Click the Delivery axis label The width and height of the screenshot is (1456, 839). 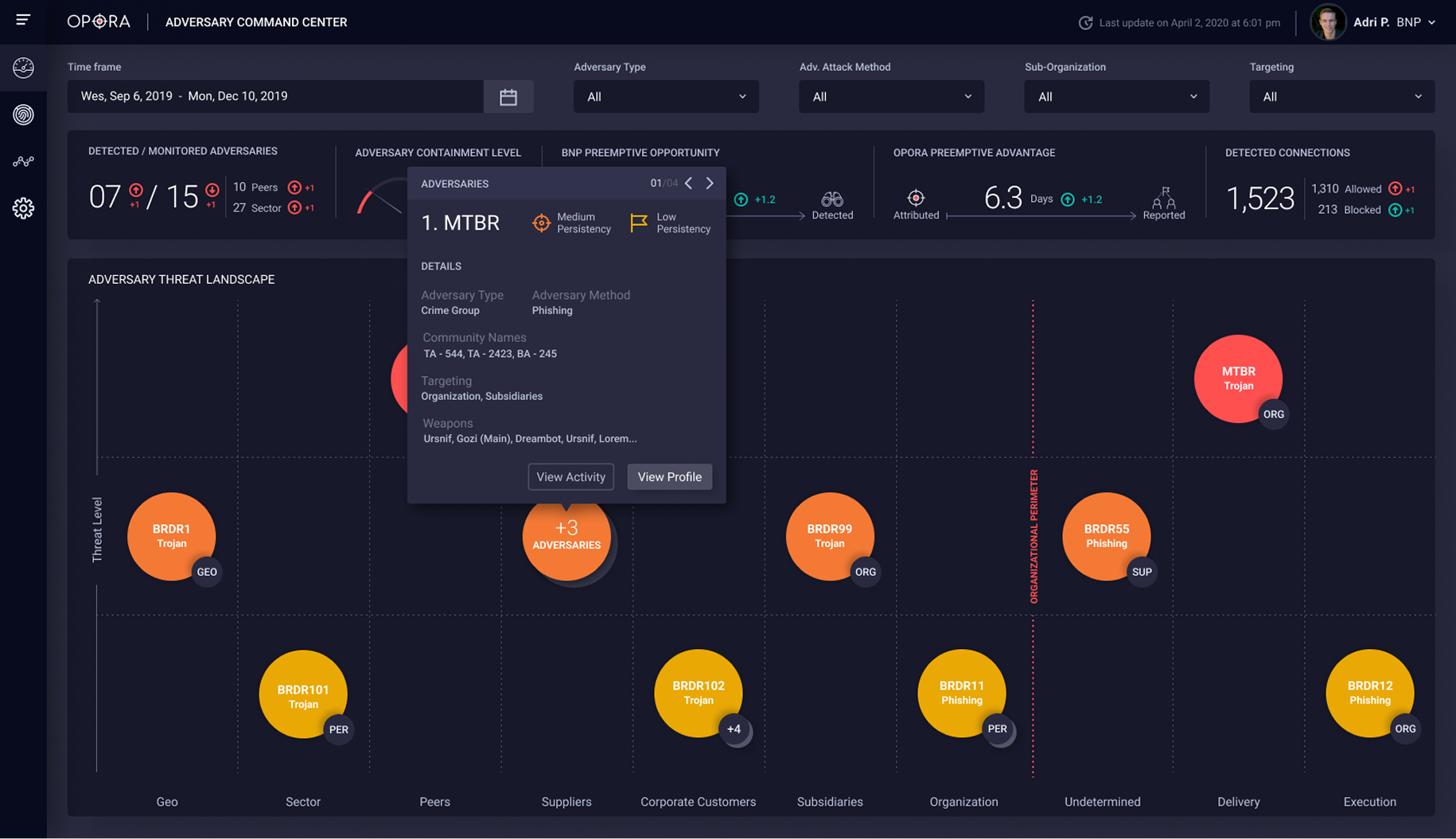point(1239,802)
